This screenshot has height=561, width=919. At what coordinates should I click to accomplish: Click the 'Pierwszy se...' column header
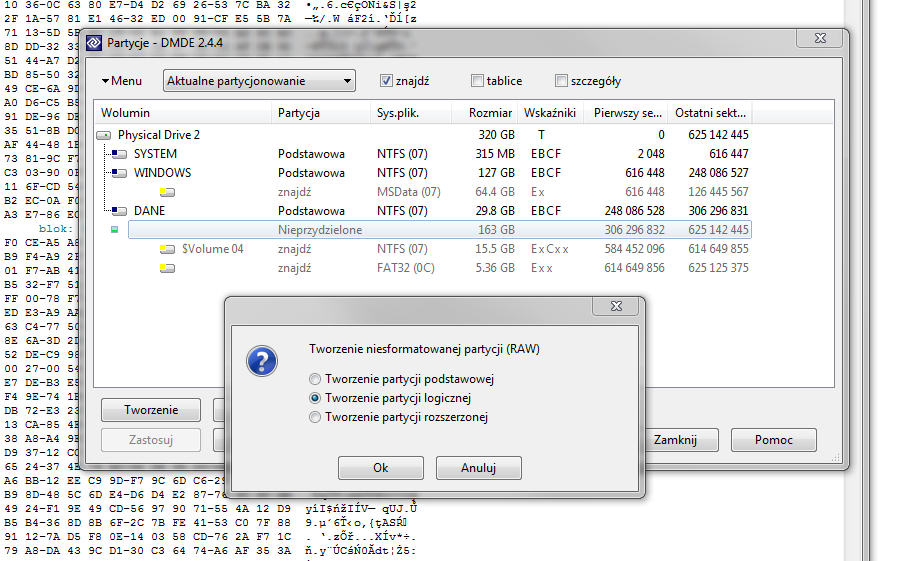click(x=627, y=113)
